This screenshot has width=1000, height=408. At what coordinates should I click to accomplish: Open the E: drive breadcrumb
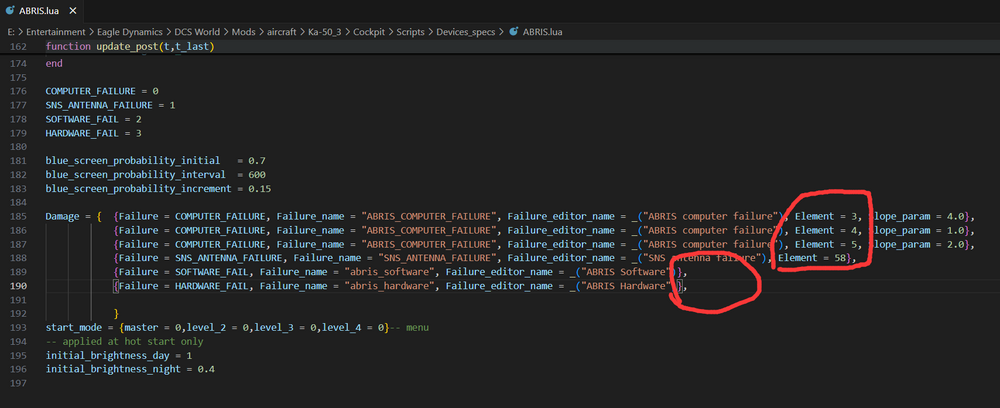tap(10, 32)
